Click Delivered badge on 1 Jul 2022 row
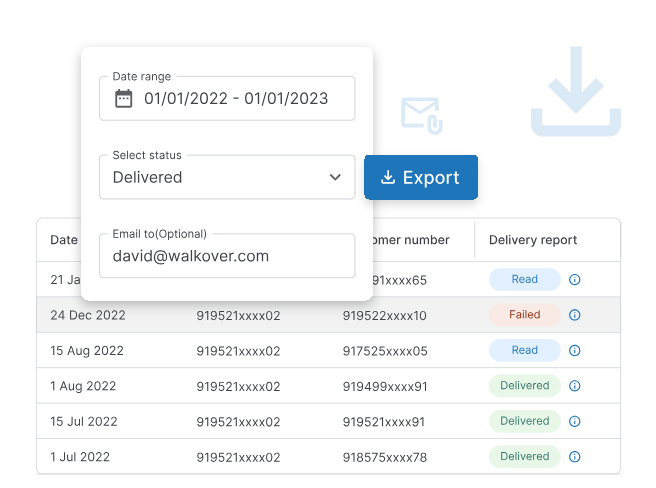Screen dimensions: 656x488 coord(524,457)
